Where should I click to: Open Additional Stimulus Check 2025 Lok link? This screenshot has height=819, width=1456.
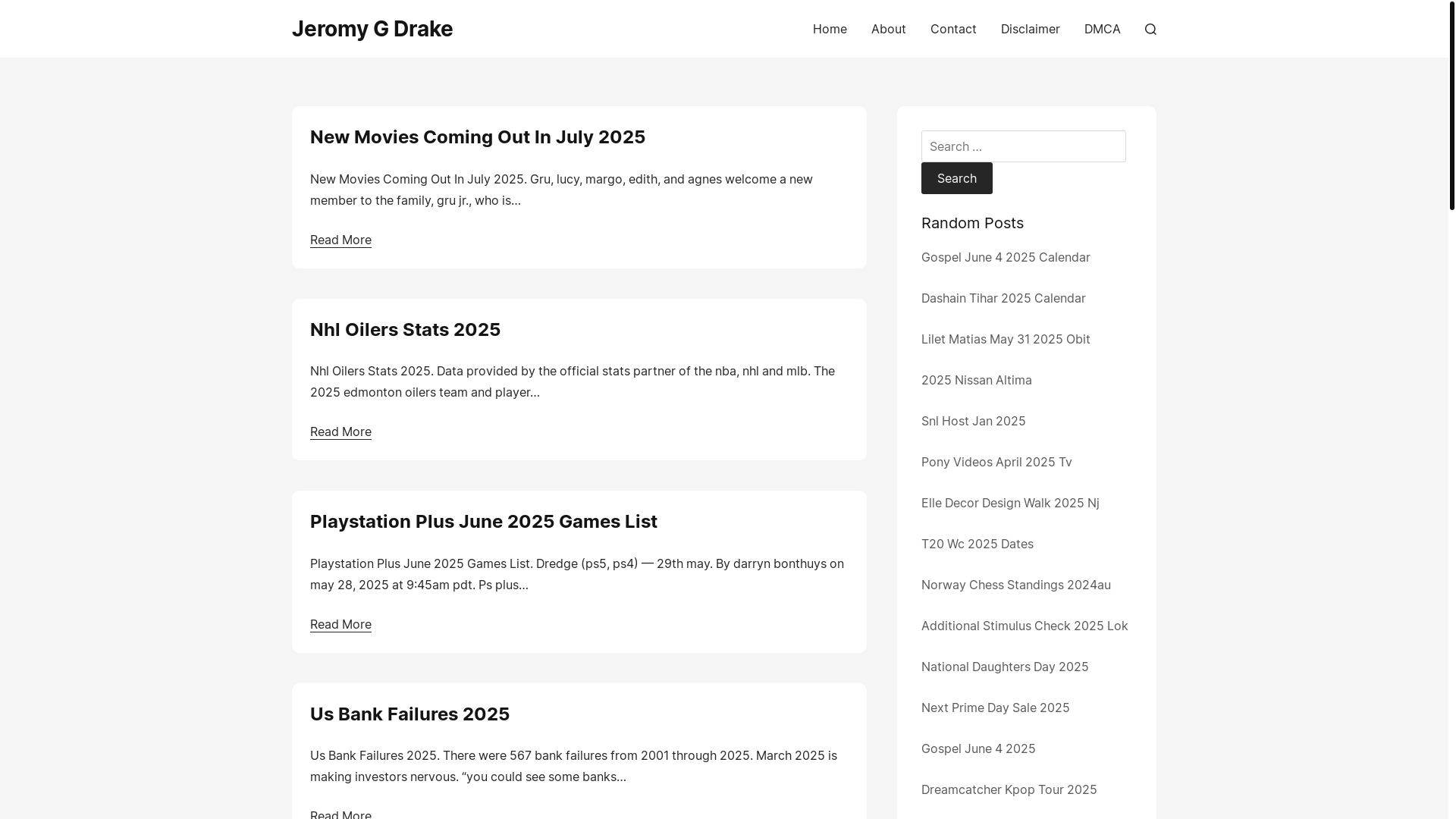click(x=1025, y=626)
